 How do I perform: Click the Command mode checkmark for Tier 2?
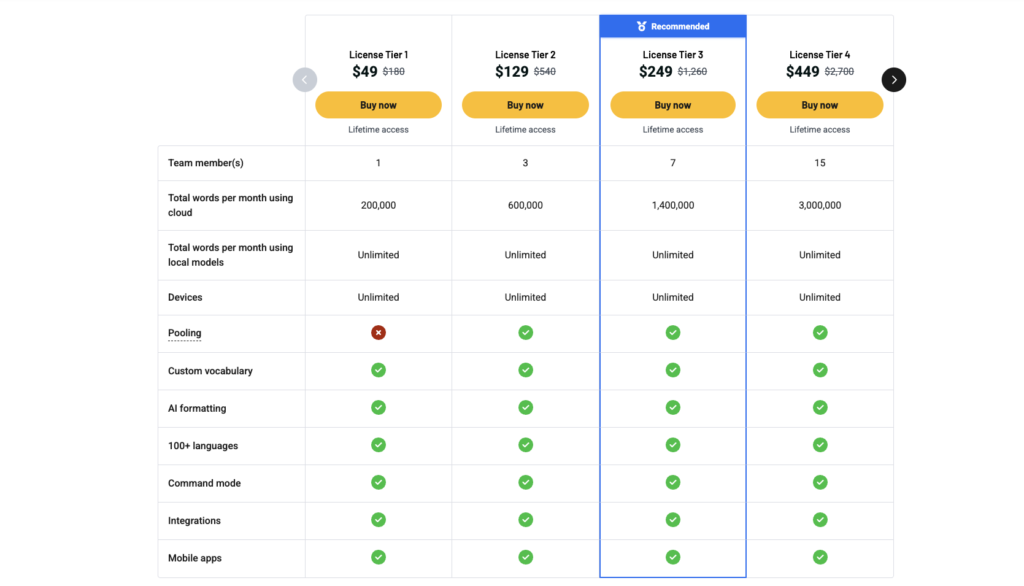(x=525, y=482)
